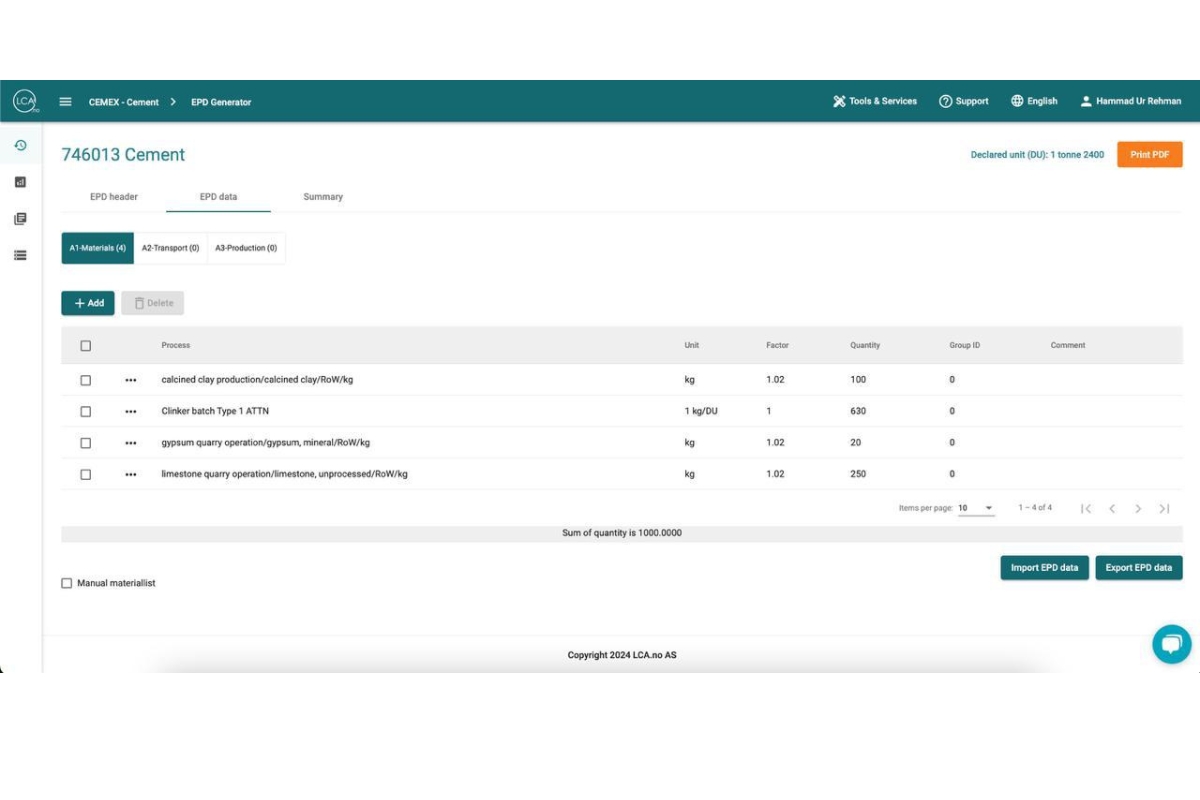Image resolution: width=1200 pixels, height=800 pixels.
Task: Select the A1-Materials (4) tab
Action: coord(97,248)
